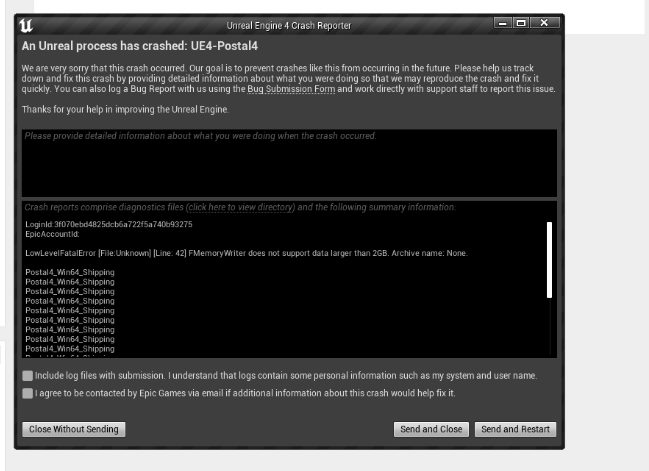Screen dimensions: 649x471
Task: Maximize the Crash Reporter window
Action: click(x=520, y=22)
